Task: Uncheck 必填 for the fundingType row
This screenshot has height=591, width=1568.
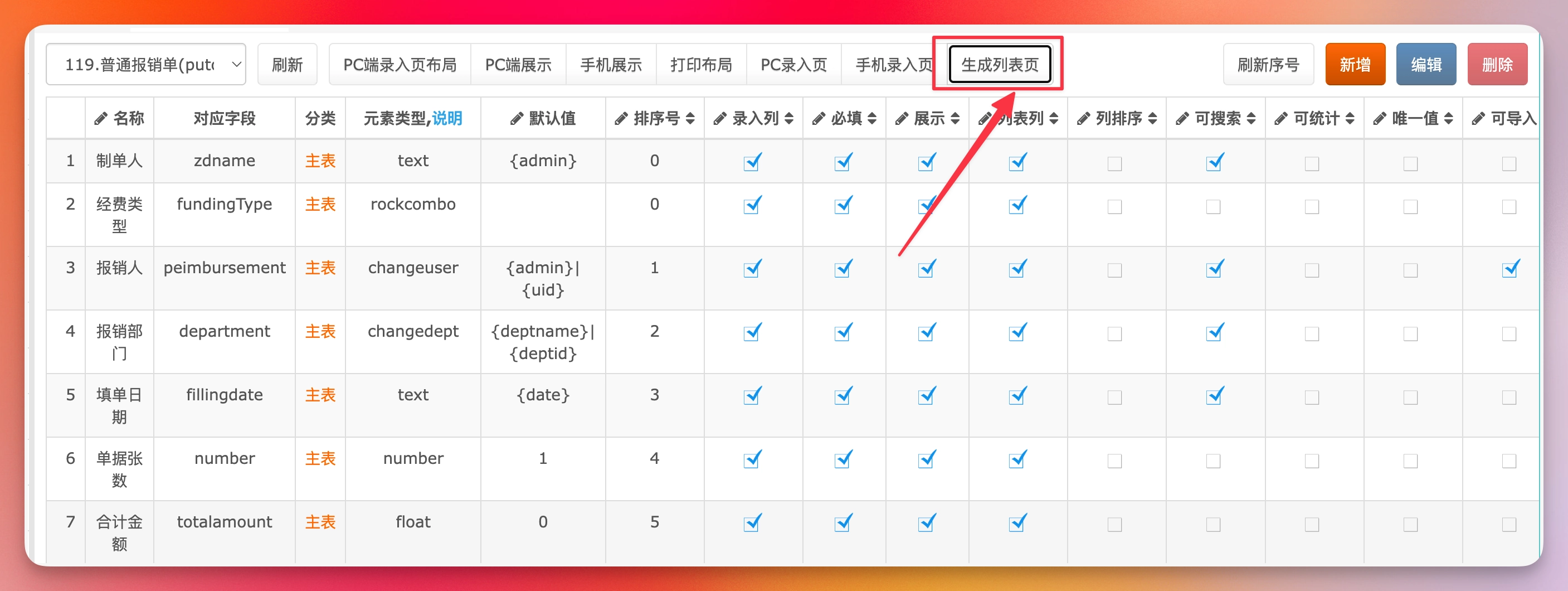Action: 843,206
